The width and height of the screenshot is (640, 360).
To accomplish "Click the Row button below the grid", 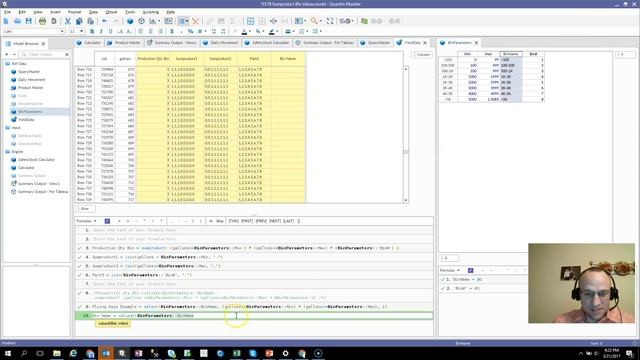I will point(85,209).
